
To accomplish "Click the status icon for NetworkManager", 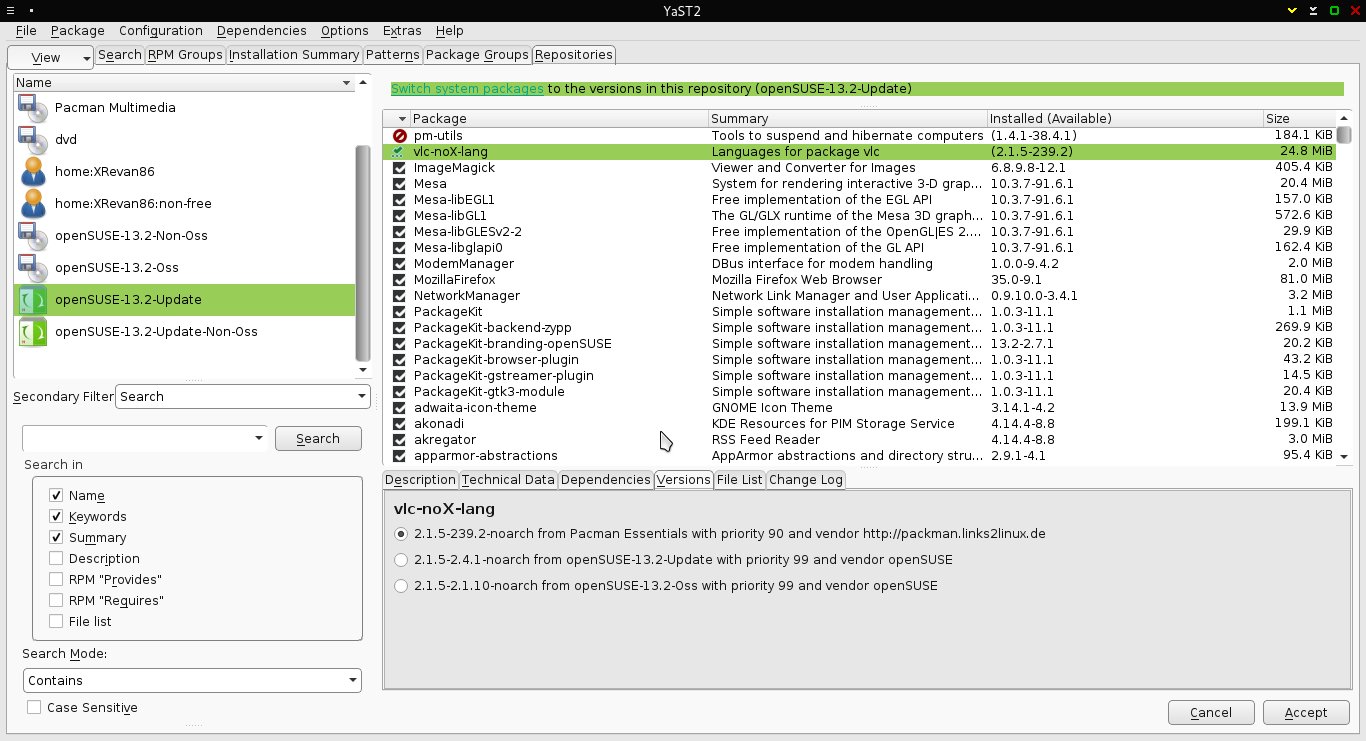I will [x=400, y=296].
